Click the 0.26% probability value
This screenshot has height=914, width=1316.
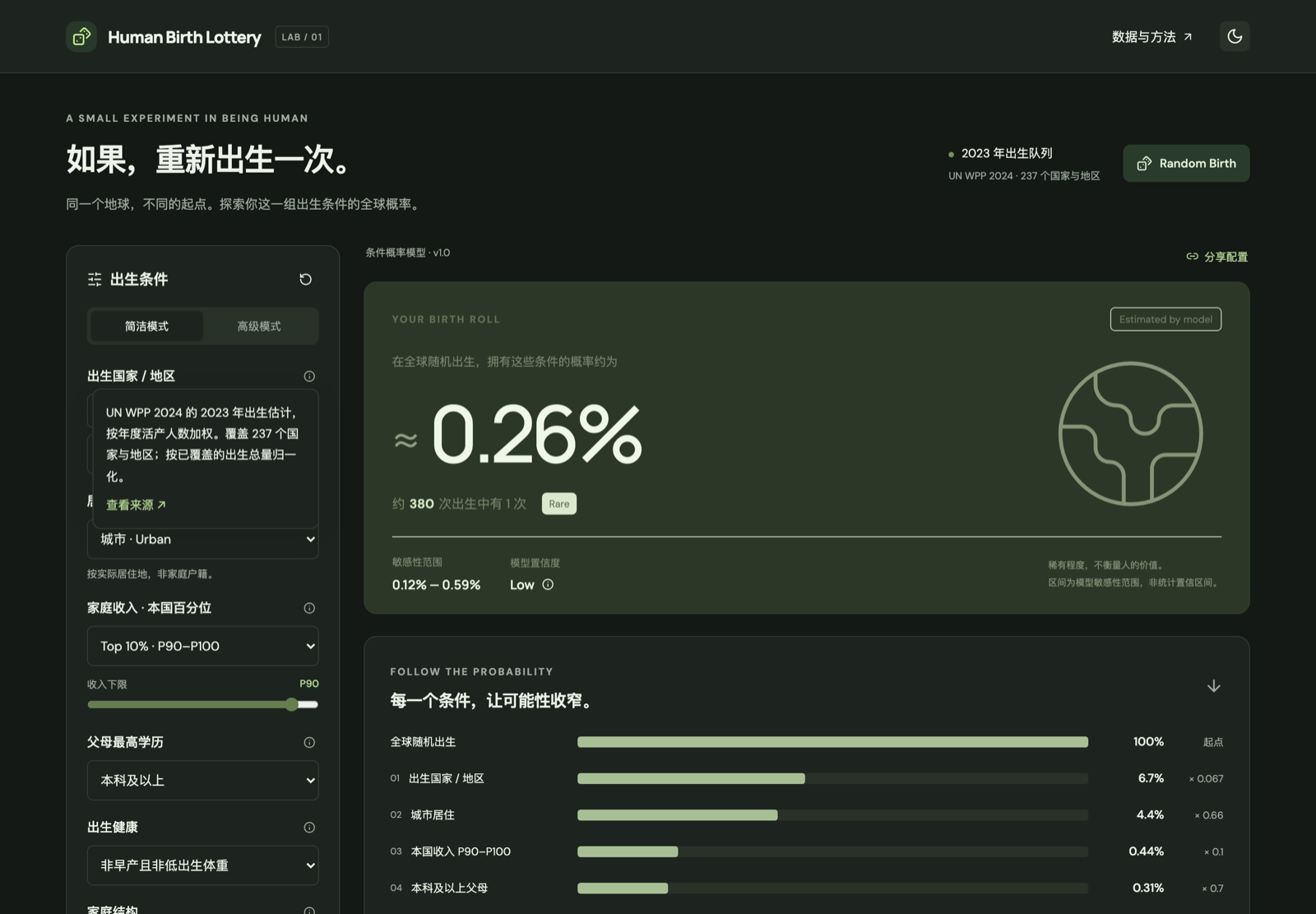point(536,434)
